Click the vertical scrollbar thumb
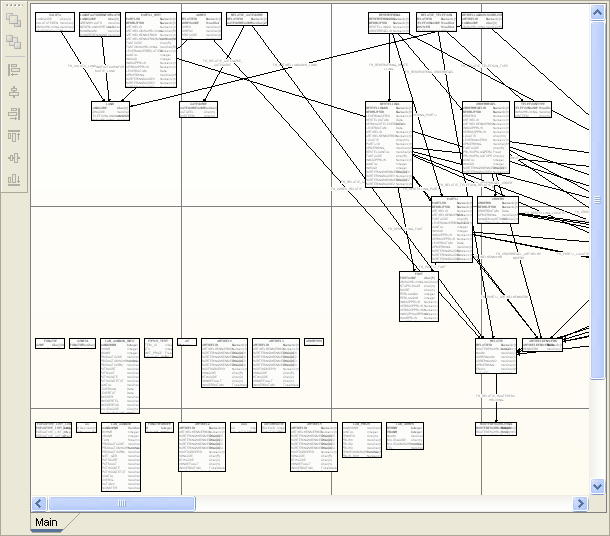Screen dimensions: 610x536 click(598, 200)
